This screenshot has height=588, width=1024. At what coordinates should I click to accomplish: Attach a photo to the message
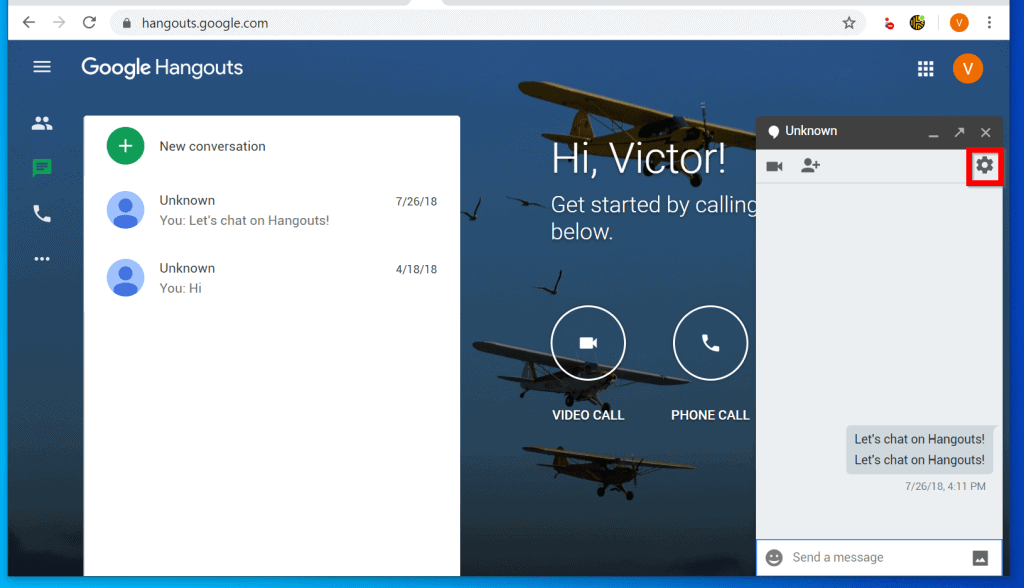point(980,558)
